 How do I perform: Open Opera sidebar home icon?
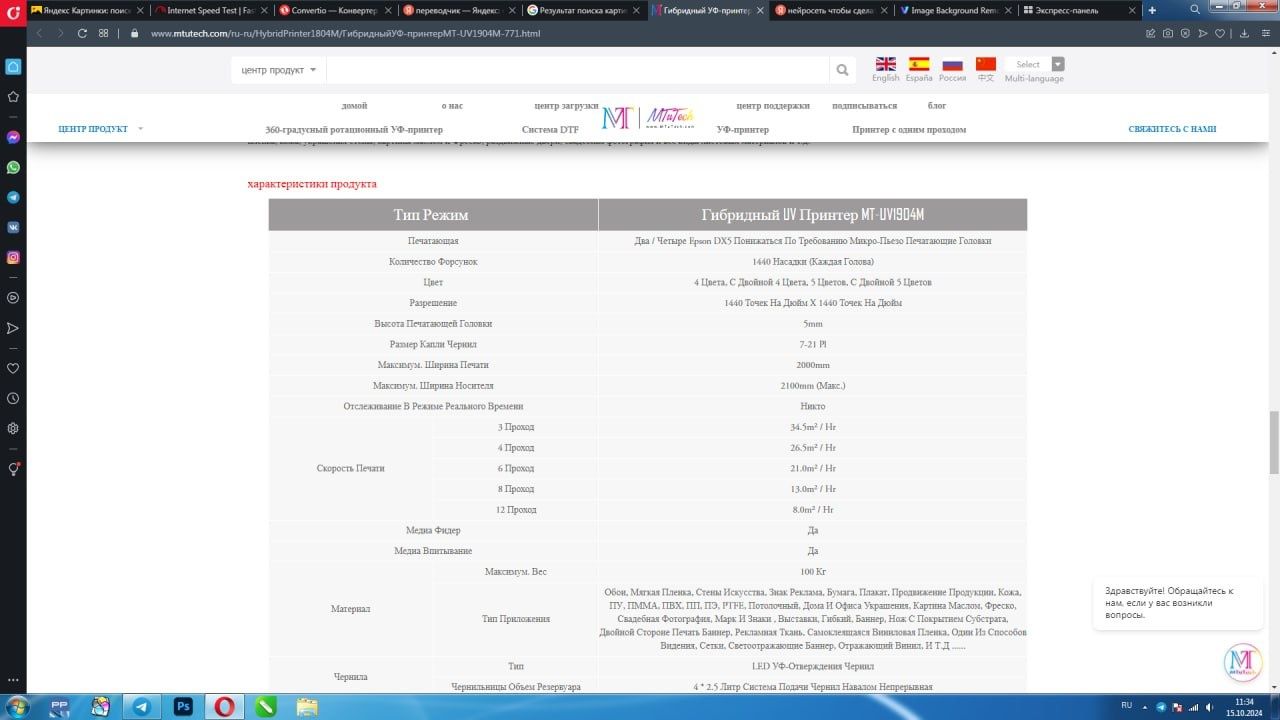point(13,67)
